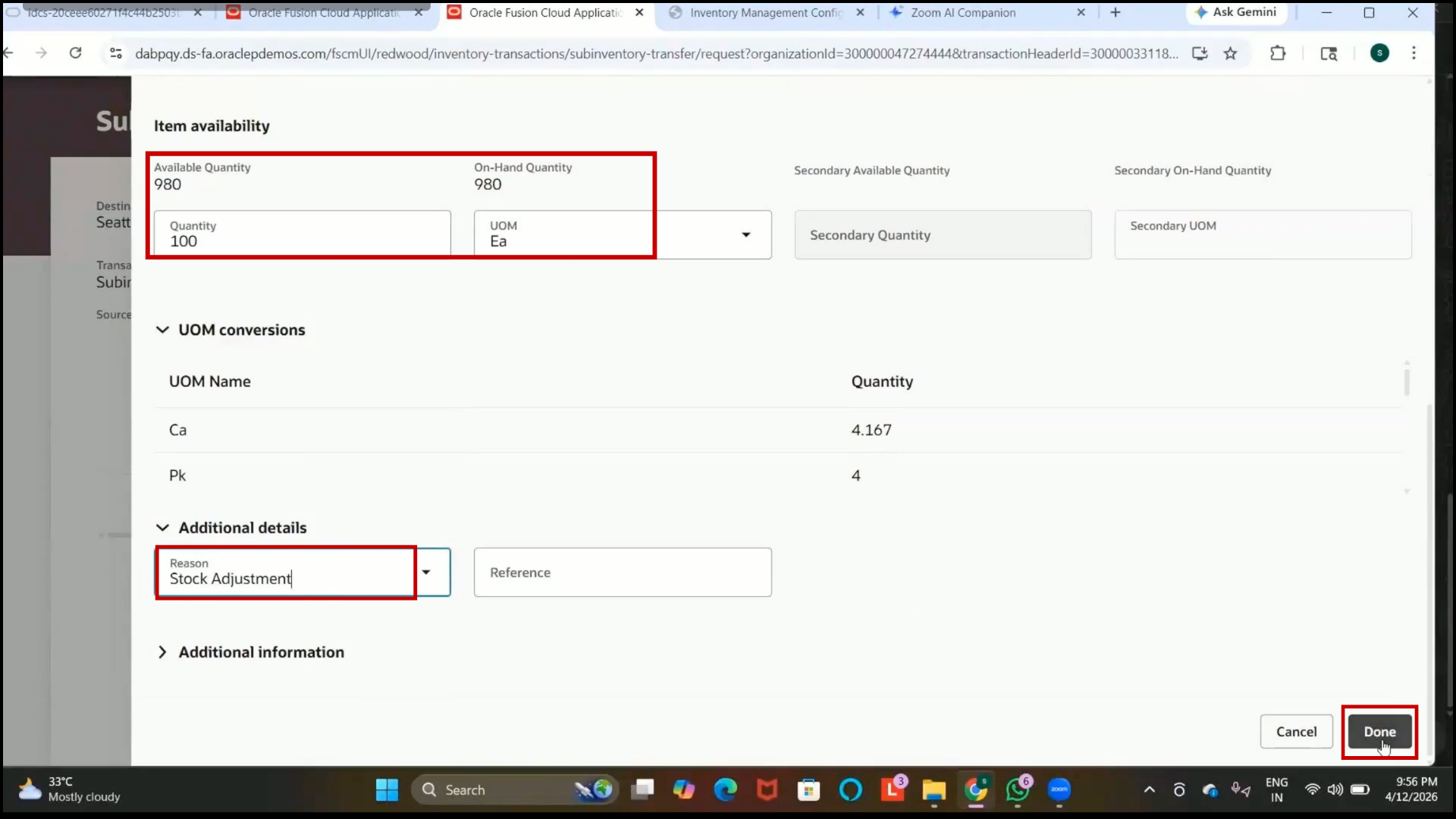Click the 4.167 quantity value
The image size is (1456, 819).
[871, 430]
